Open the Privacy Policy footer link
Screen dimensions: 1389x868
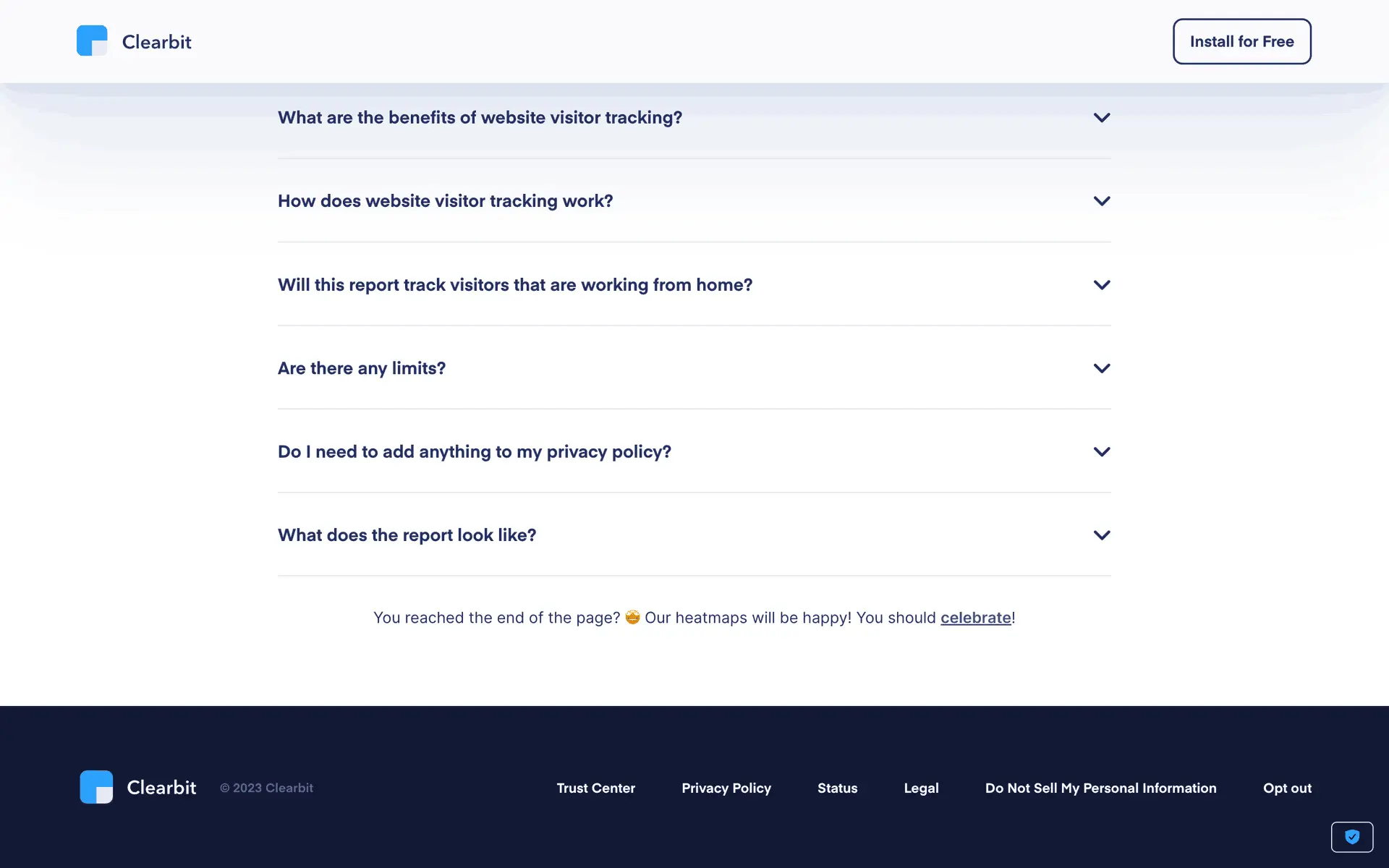coord(726,788)
